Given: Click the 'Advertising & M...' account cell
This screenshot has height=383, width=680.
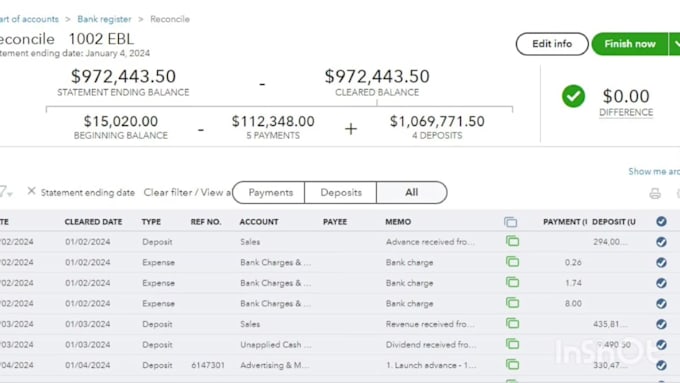Looking at the screenshot, I should click(x=275, y=365).
